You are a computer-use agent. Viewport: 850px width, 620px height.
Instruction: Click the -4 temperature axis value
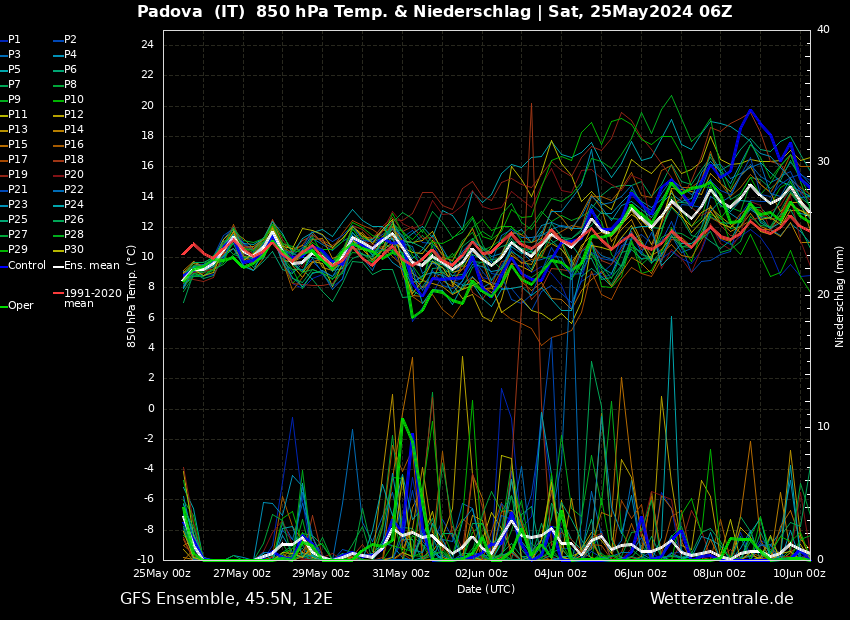pyautogui.click(x=149, y=468)
